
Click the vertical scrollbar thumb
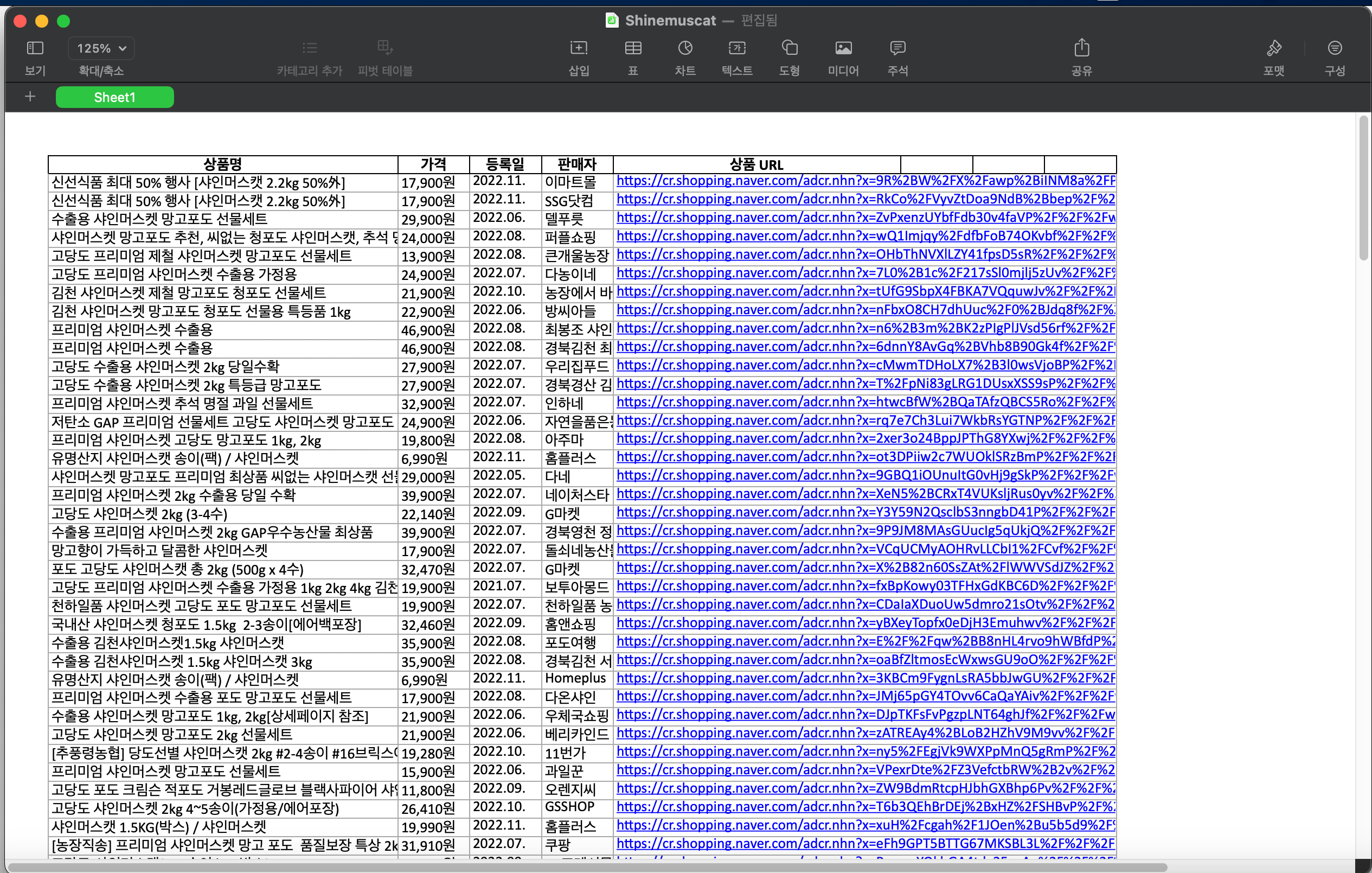[x=1363, y=188]
